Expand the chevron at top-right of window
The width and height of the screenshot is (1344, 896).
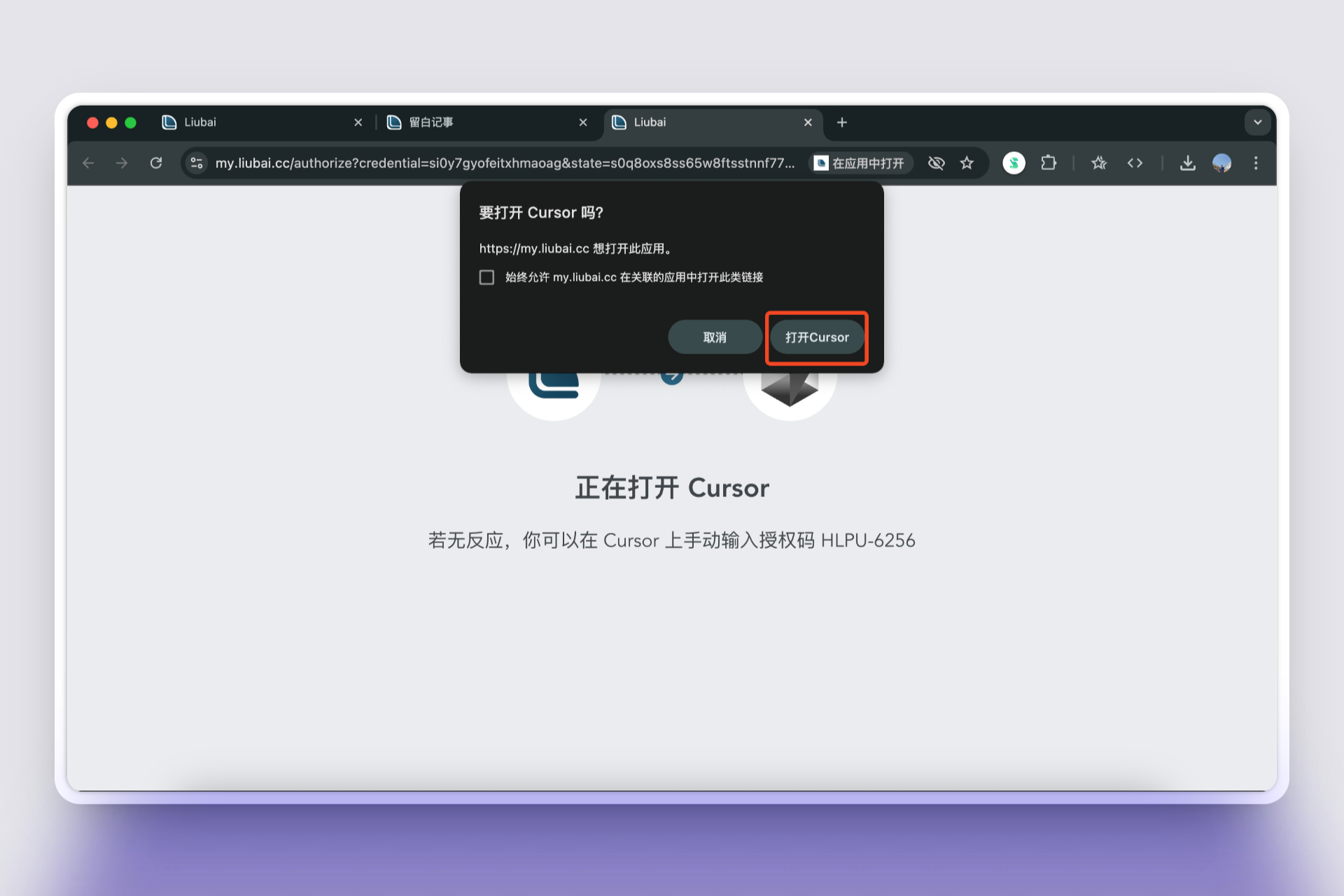(1257, 122)
